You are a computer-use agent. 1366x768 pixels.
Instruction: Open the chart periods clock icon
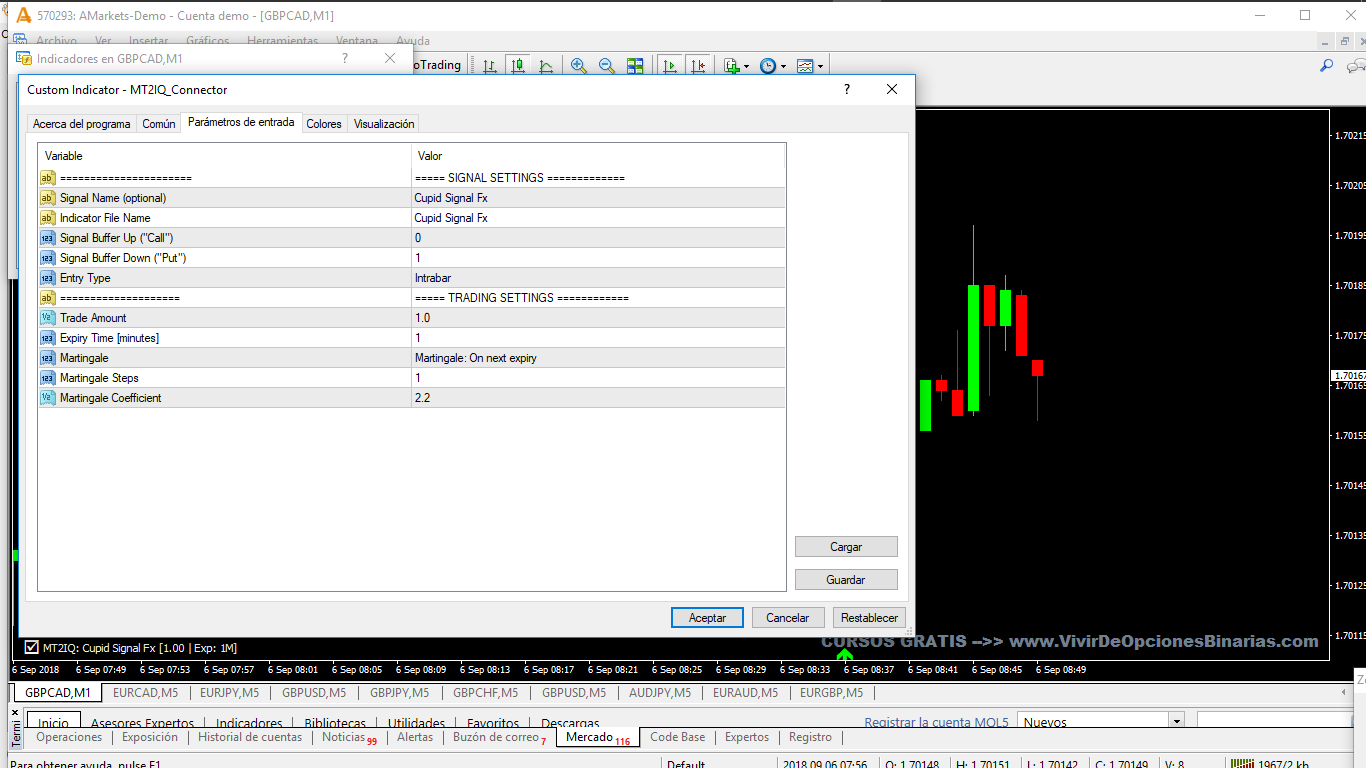(767, 66)
